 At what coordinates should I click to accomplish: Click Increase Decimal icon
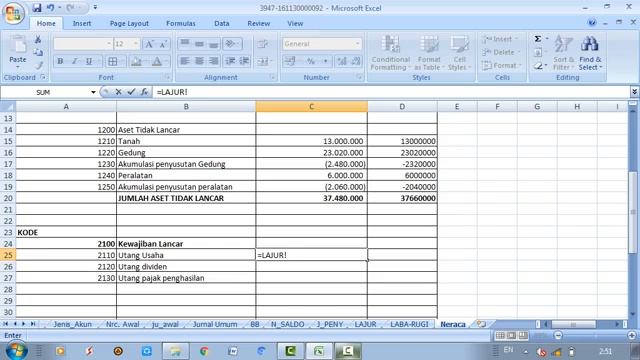click(x=342, y=61)
